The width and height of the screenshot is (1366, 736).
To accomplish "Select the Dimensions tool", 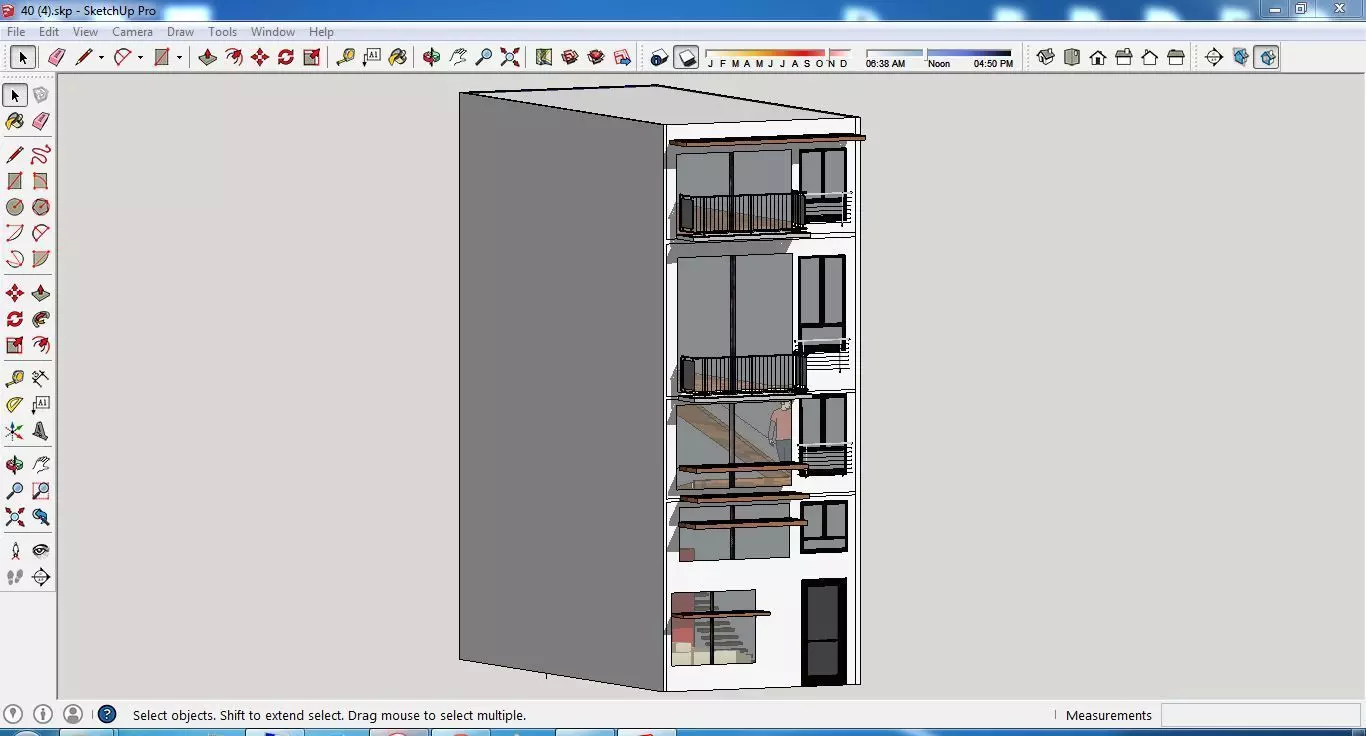I will tap(41, 378).
